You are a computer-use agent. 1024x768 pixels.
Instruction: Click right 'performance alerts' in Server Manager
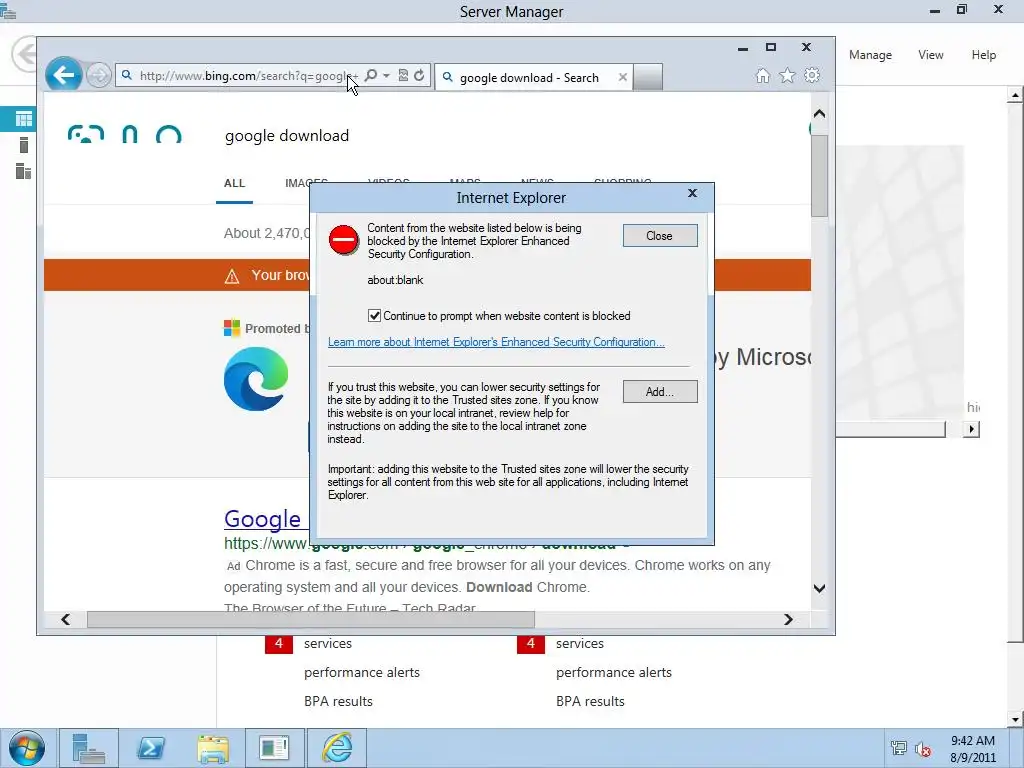[x=614, y=673]
